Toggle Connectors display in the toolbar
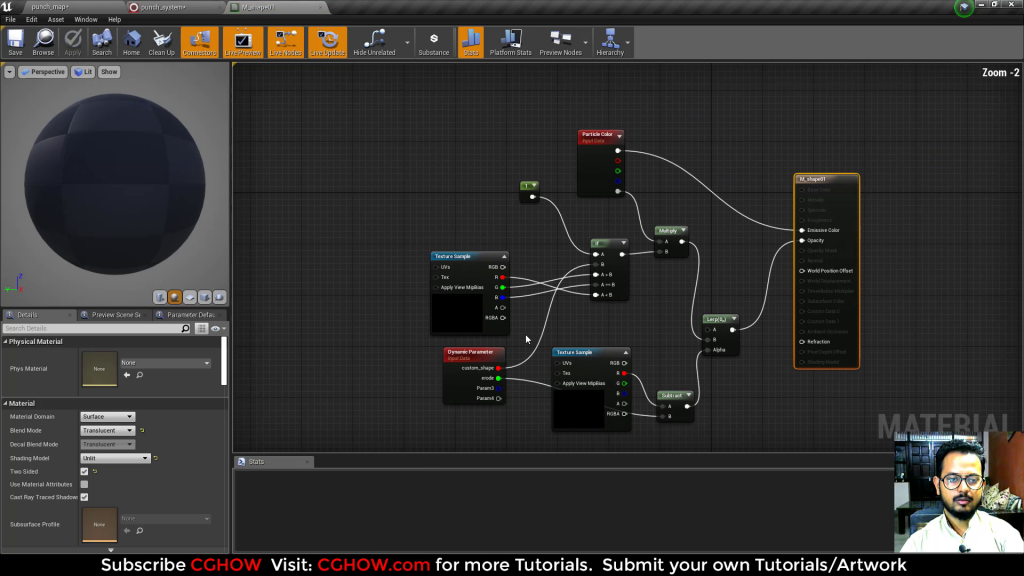This screenshot has height=576, width=1024. click(199, 42)
